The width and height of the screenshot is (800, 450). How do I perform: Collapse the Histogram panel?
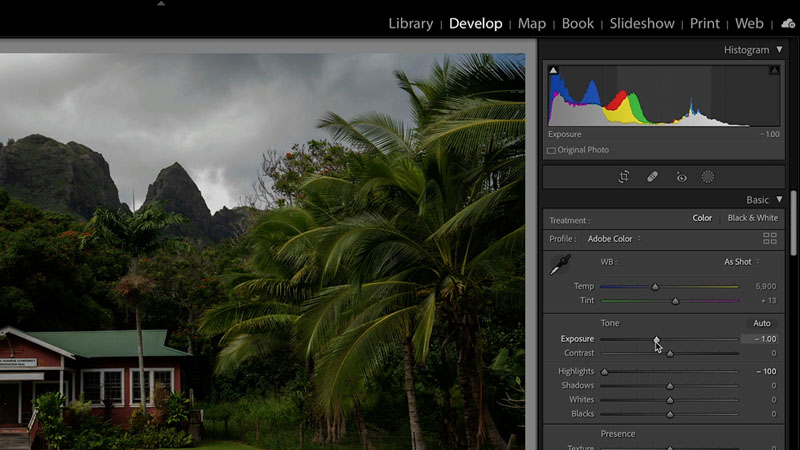[x=779, y=49]
